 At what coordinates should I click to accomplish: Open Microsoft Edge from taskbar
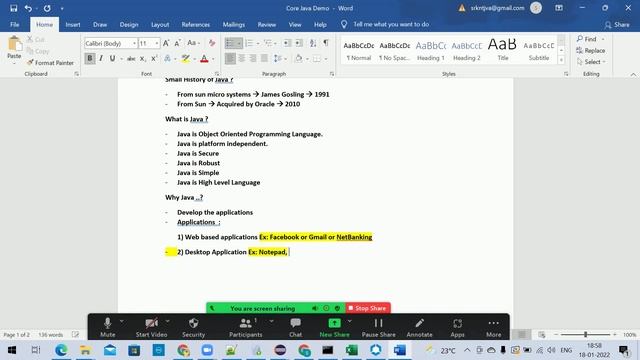(x=61, y=350)
